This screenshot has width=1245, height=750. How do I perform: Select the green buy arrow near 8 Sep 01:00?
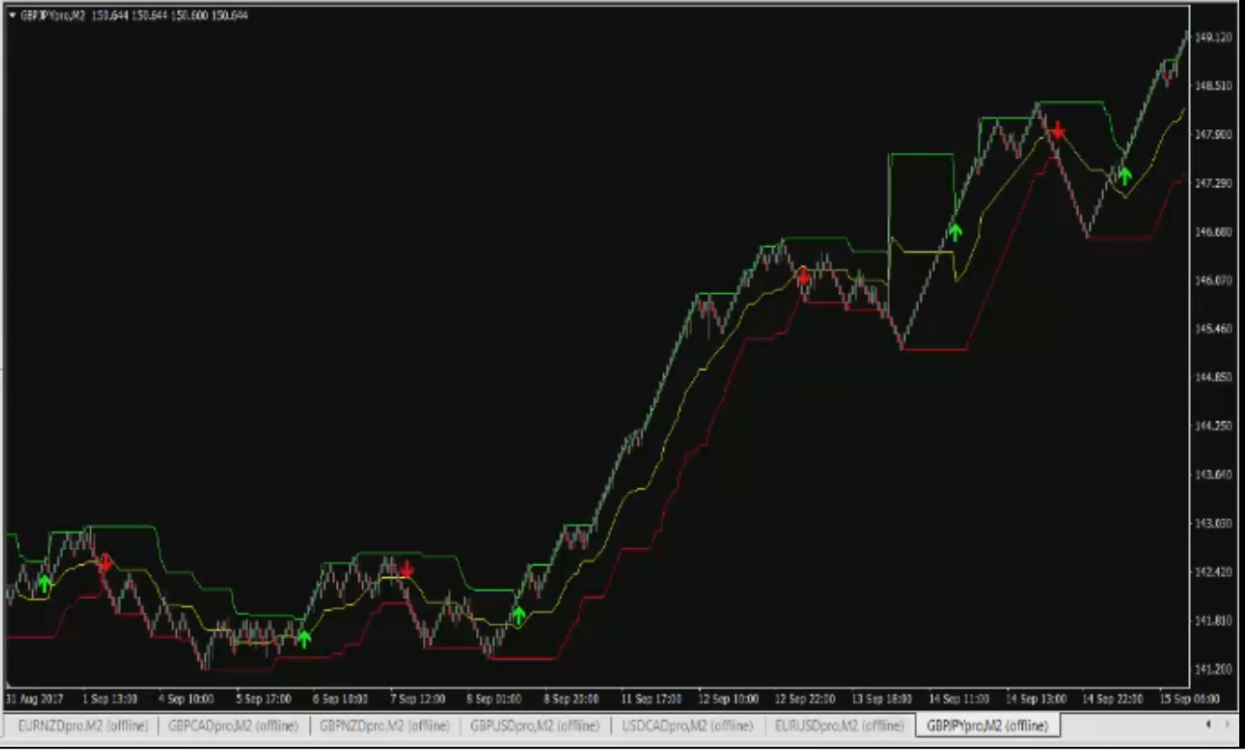pos(518,615)
